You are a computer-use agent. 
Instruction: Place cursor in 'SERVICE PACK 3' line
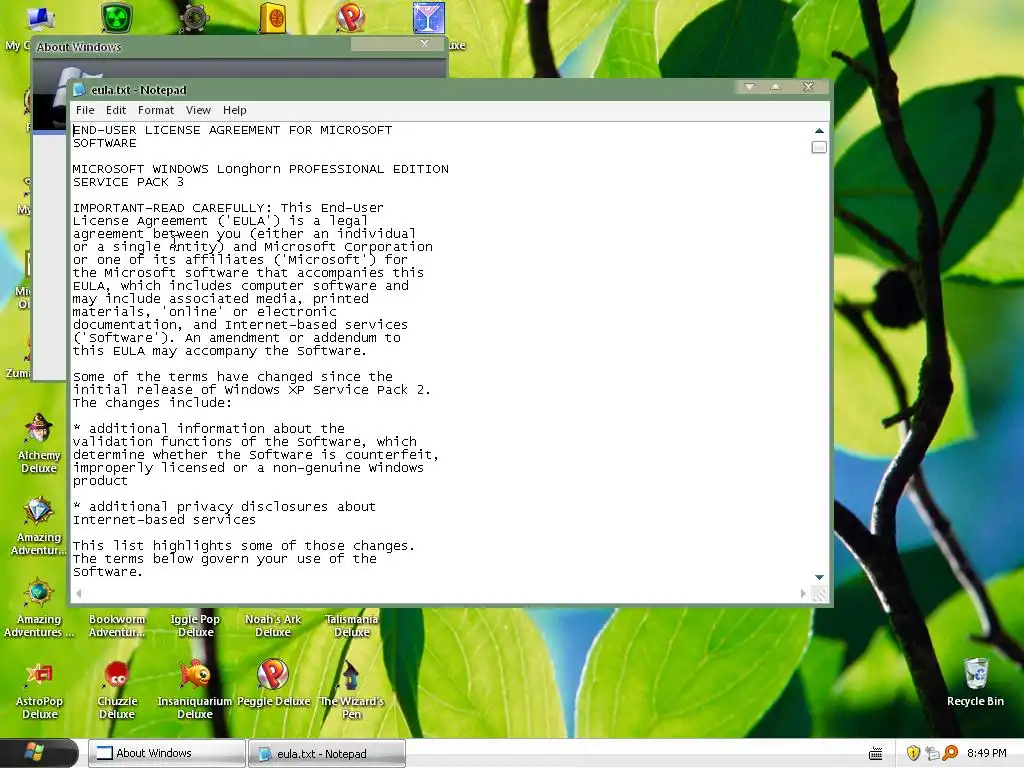pos(128,182)
